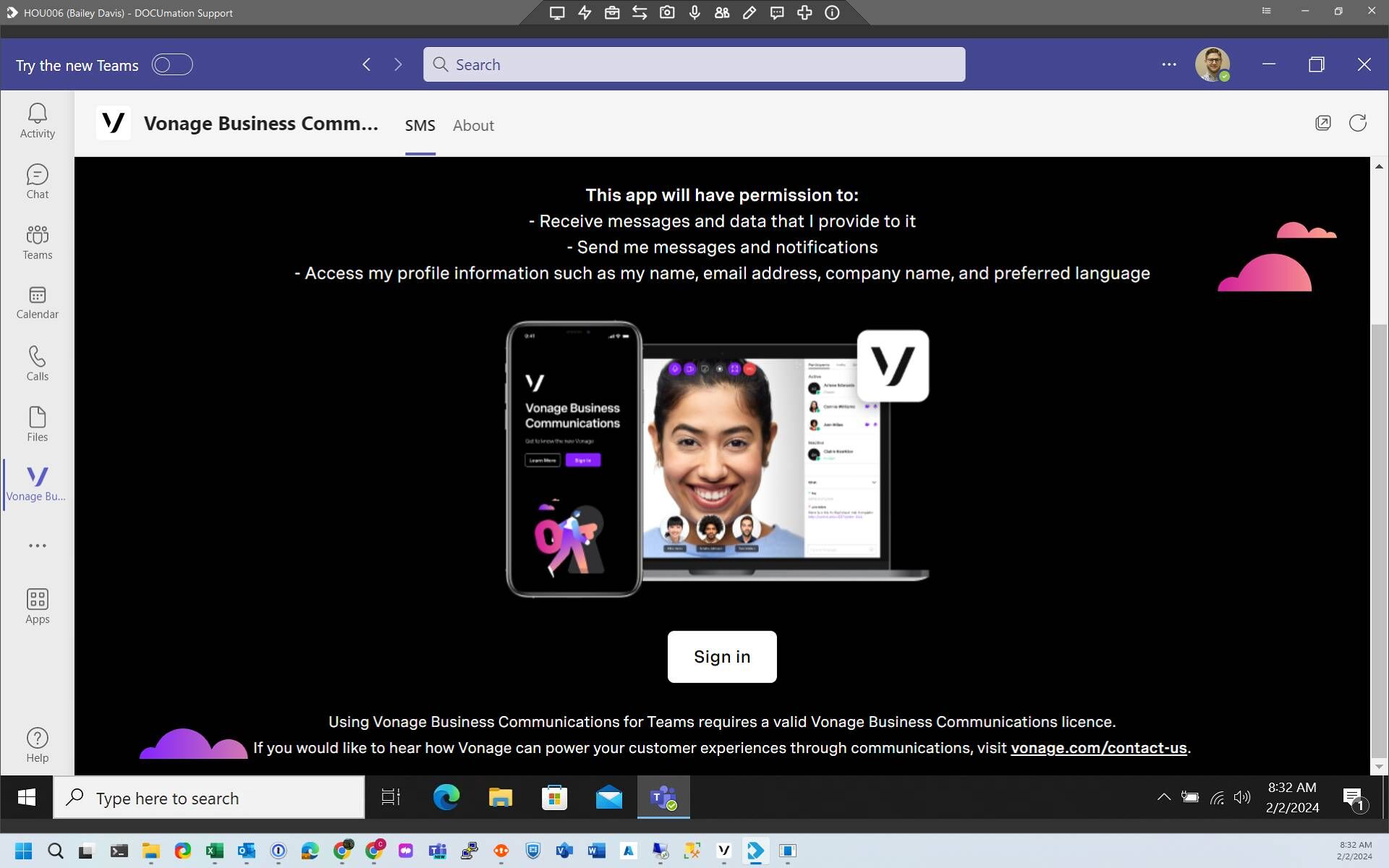This screenshot has height=868, width=1389.
Task: Open the vonage.com/contact-us link
Action: click(x=1098, y=748)
